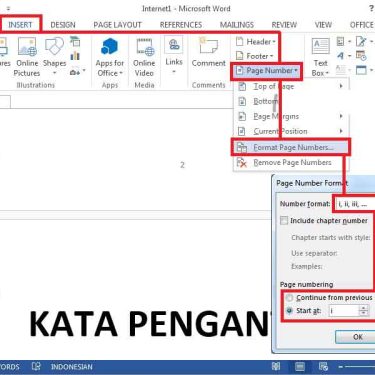Image resolution: width=375 pixels, height=375 pixels.
Task: Go to the MAILINGS tab
Action: (237, 25)
